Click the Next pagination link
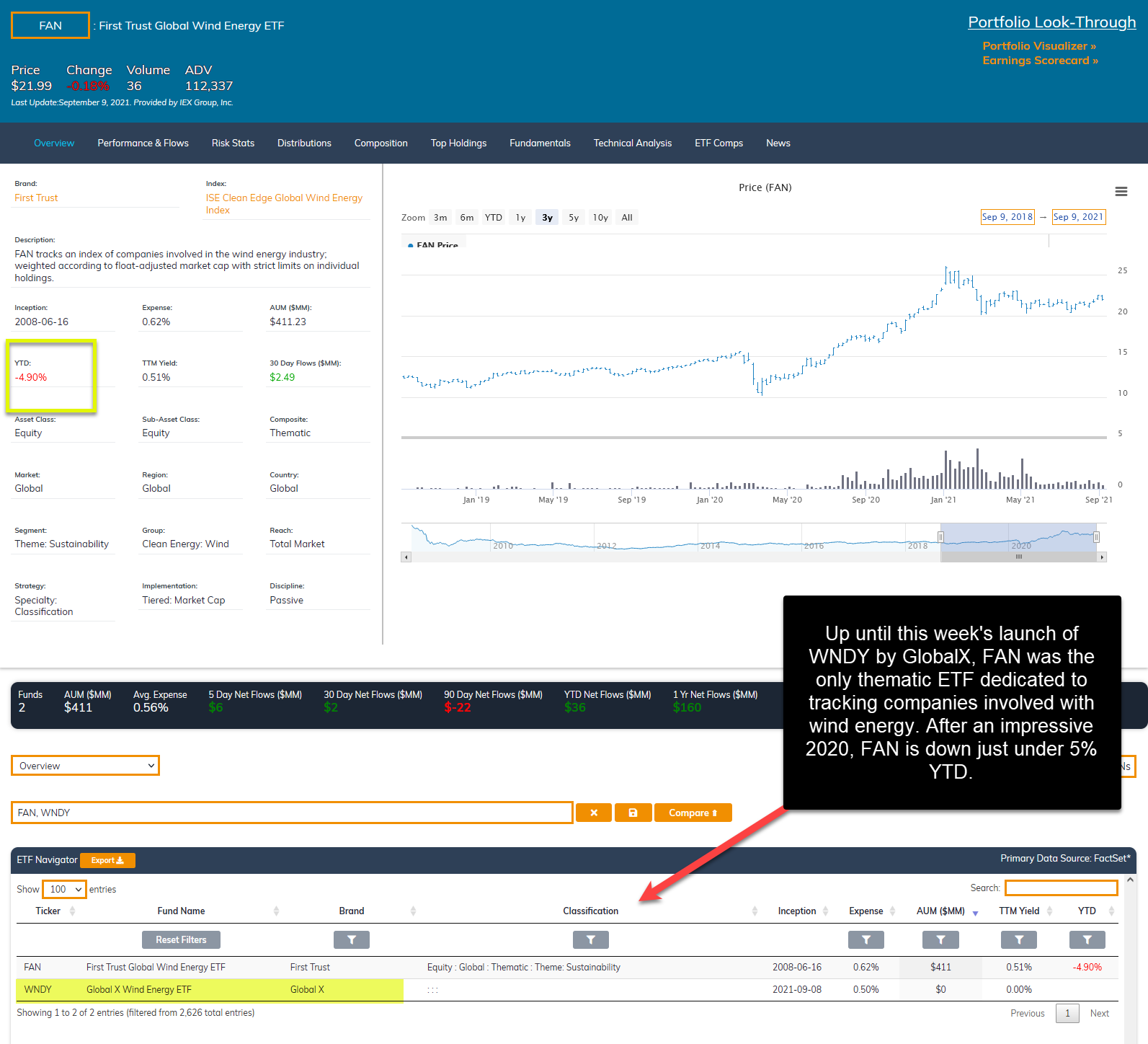 tap(1099, 1013)
